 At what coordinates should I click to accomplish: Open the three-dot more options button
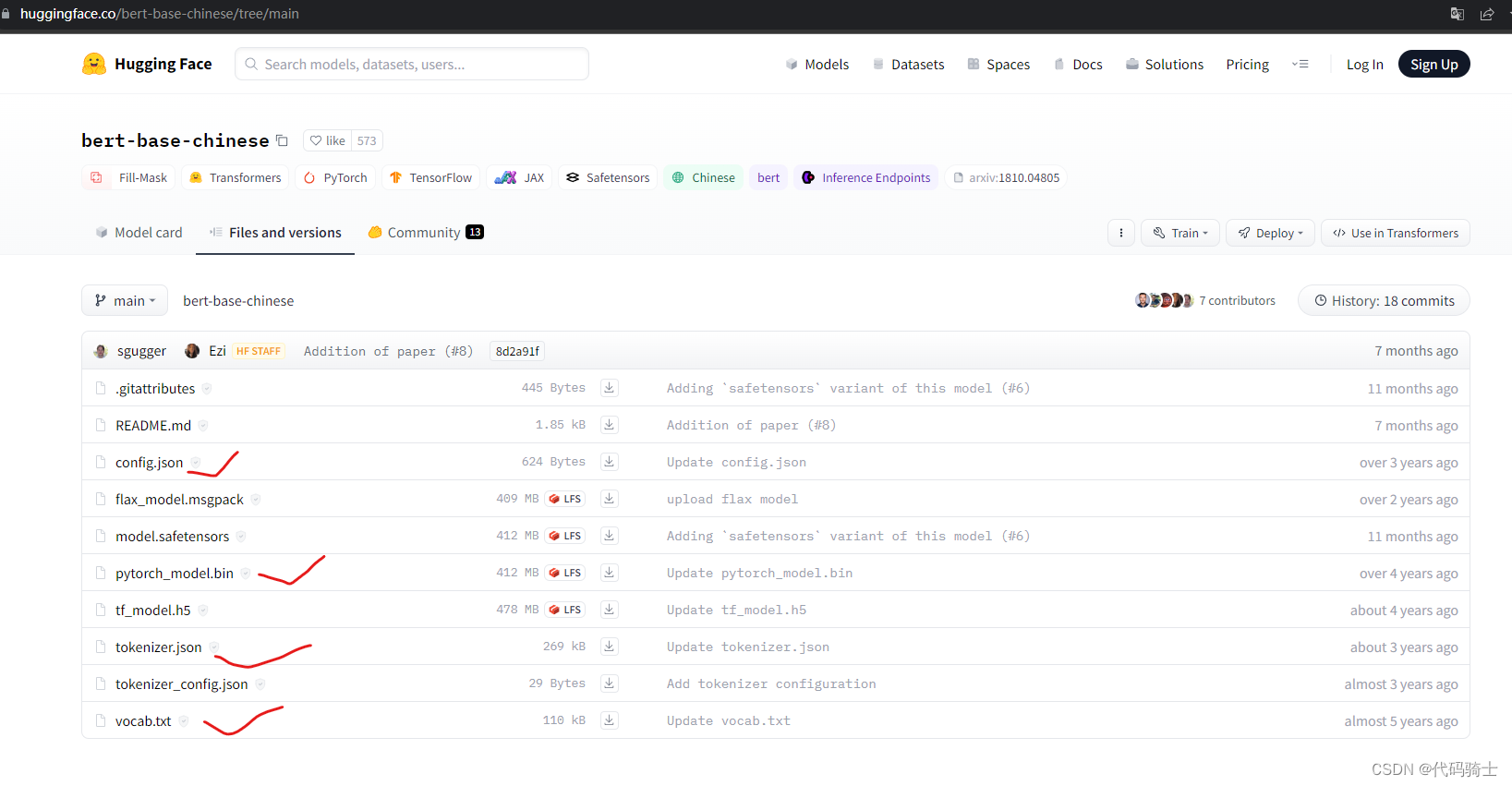[1121, 233]
